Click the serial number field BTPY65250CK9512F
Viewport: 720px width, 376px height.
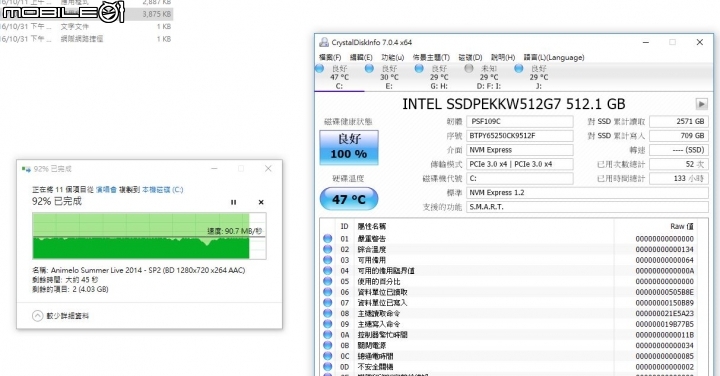[520, 136]
